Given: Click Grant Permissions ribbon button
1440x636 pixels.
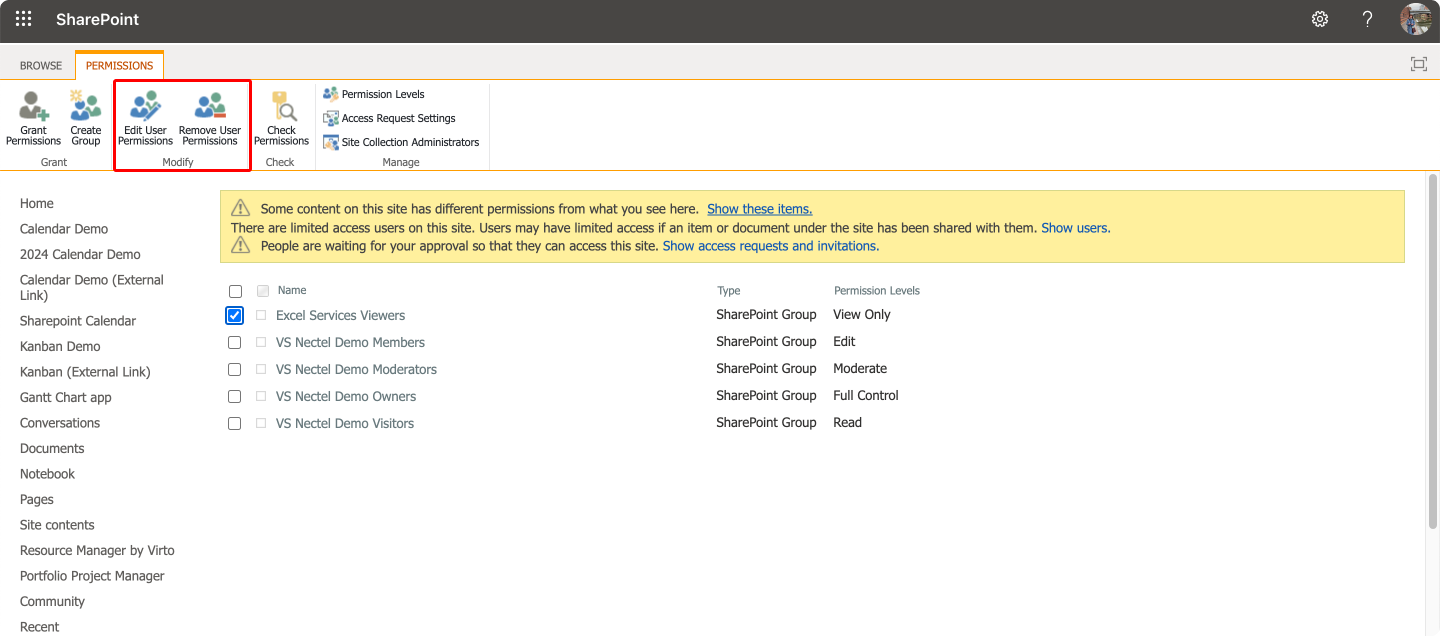Looking at the screenshot, I should 34,118.
